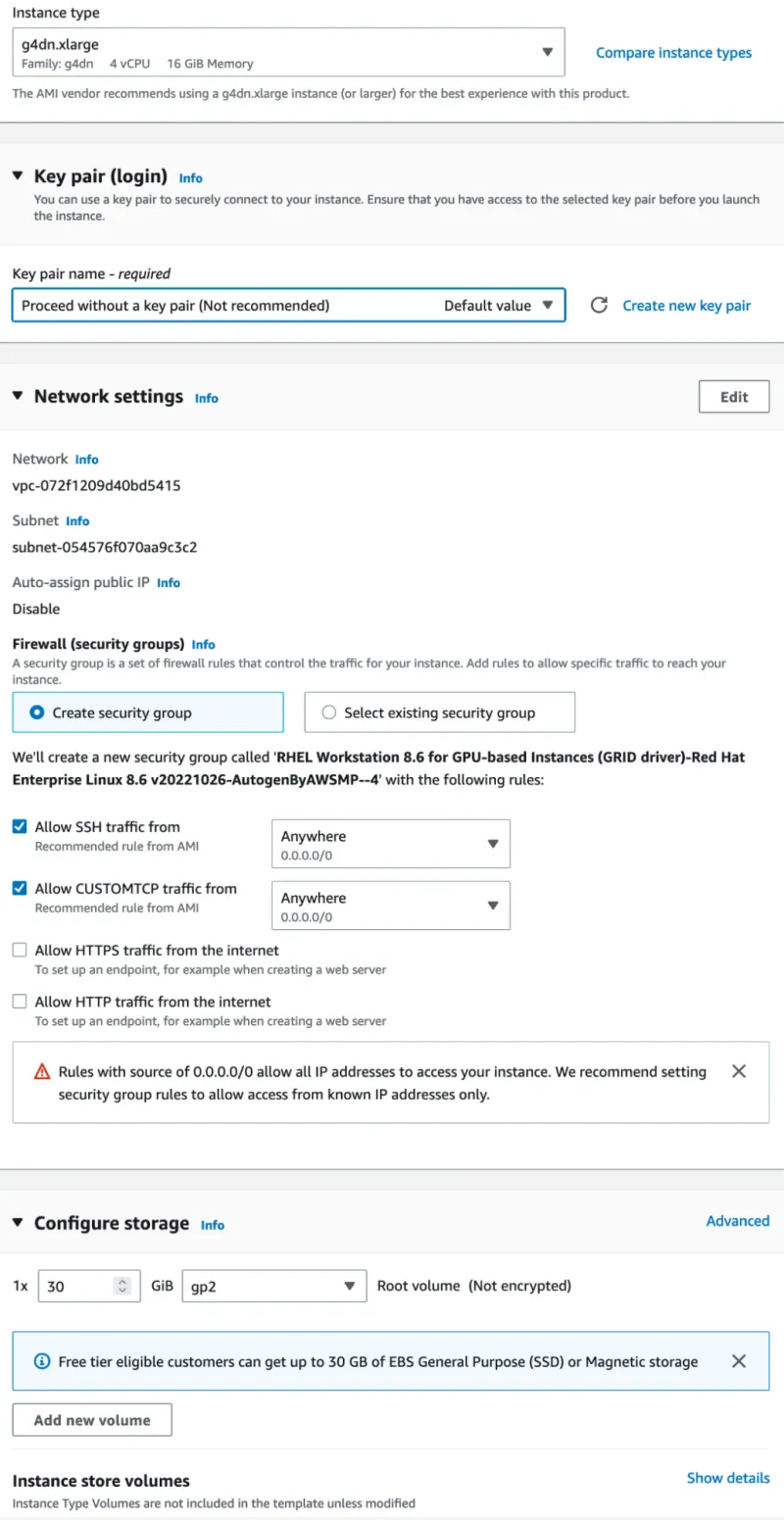Open the Anywhere dropdown for the SSH rule
The height and width of the screenshot is (1520, 784).
tap(494, 843)
